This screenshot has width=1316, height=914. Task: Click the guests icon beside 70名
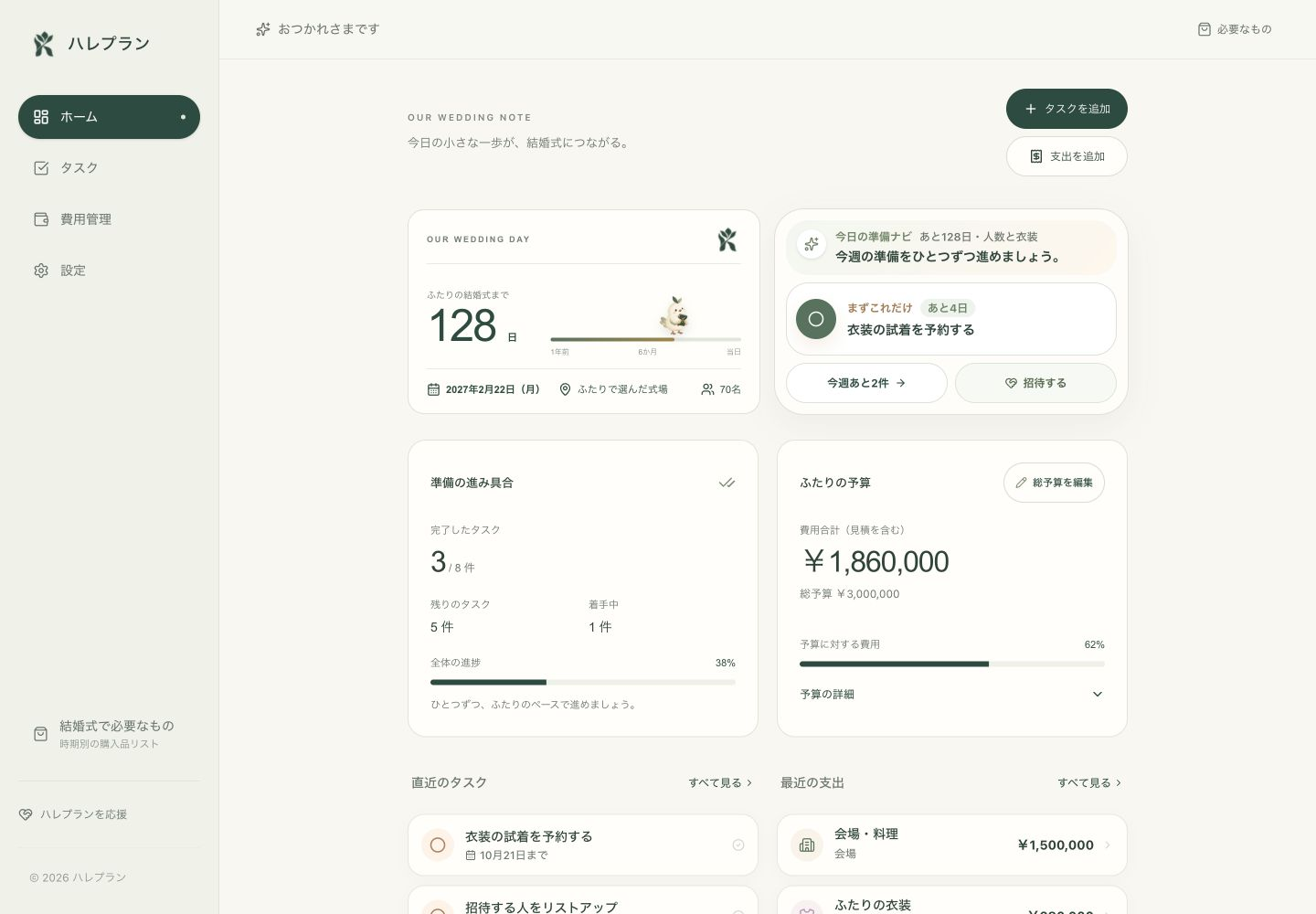[707, 389]
